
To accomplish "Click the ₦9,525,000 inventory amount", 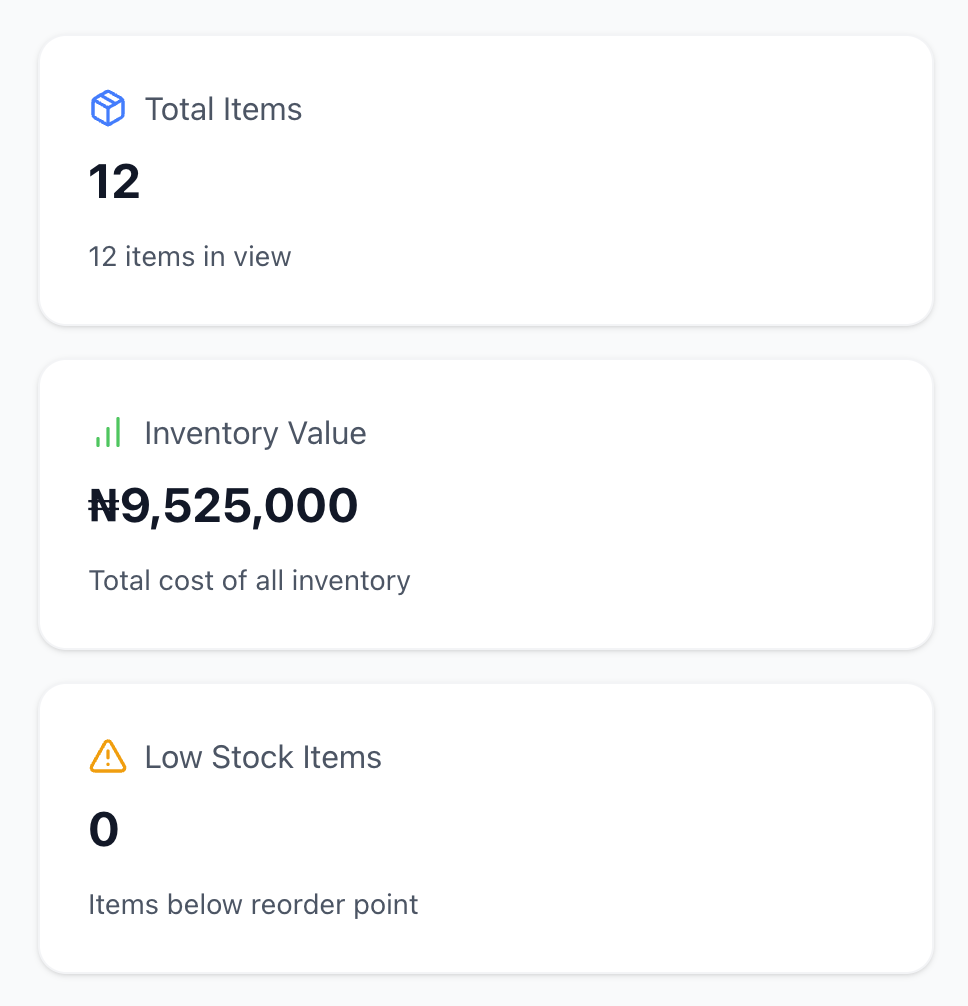I will (x=223, y=506).
